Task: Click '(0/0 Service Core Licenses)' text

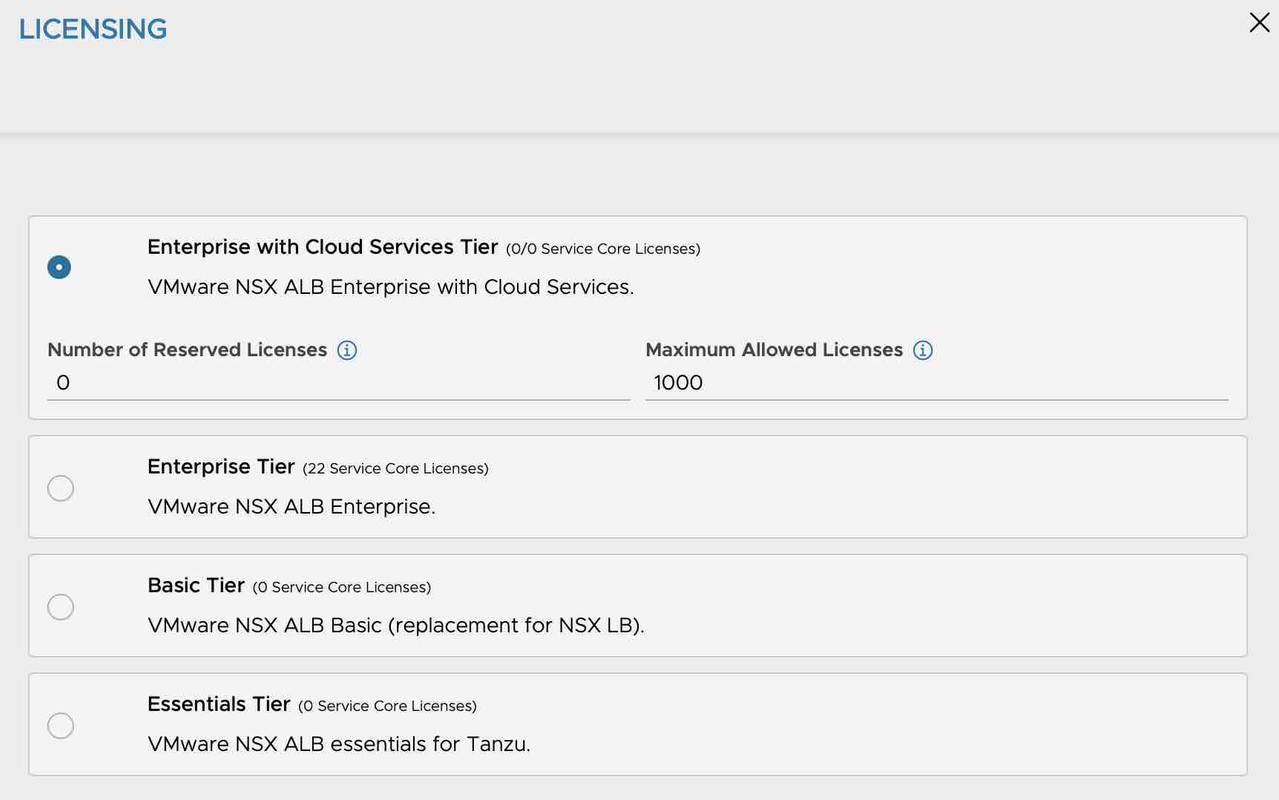Action: click(603, 249)
